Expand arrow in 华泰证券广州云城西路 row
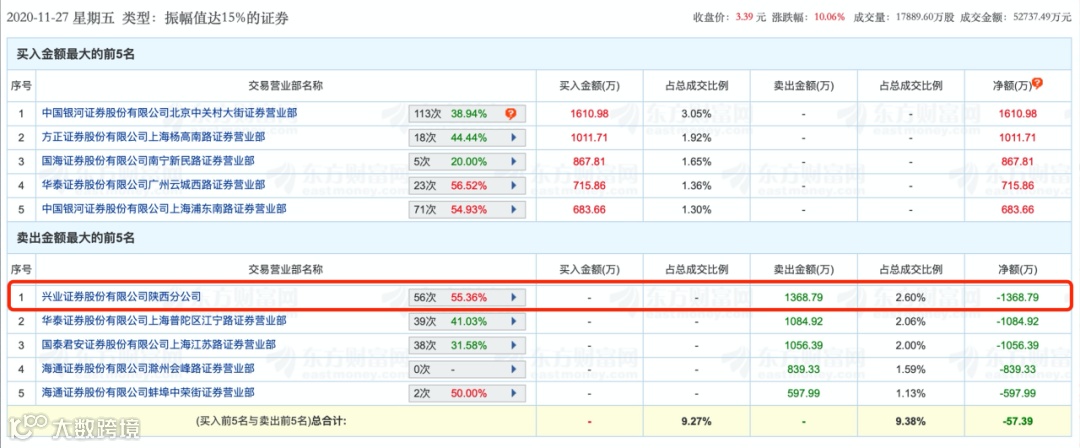The height and width of the screenshot is (448, 1080). pos(513,185)
